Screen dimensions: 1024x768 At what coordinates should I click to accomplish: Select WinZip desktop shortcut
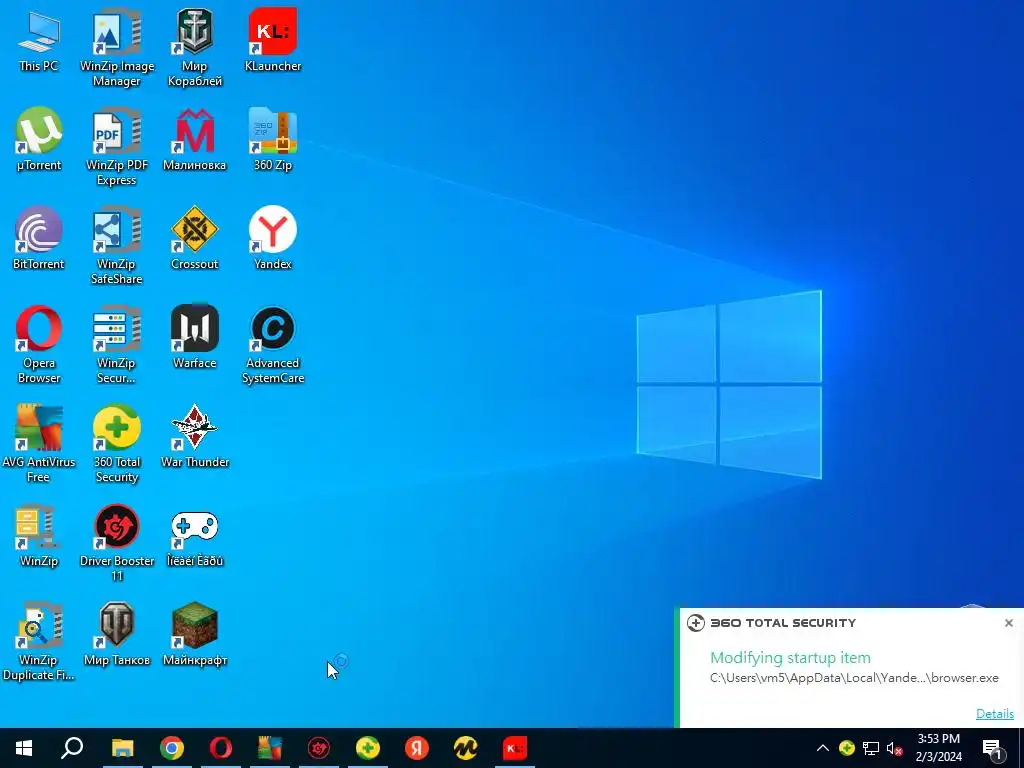click(39, 537)
